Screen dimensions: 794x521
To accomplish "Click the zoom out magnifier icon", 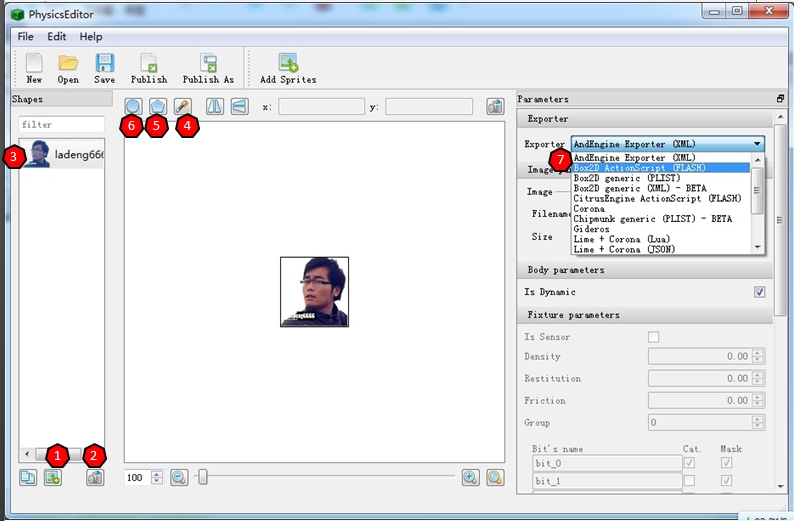I will 179,478.
